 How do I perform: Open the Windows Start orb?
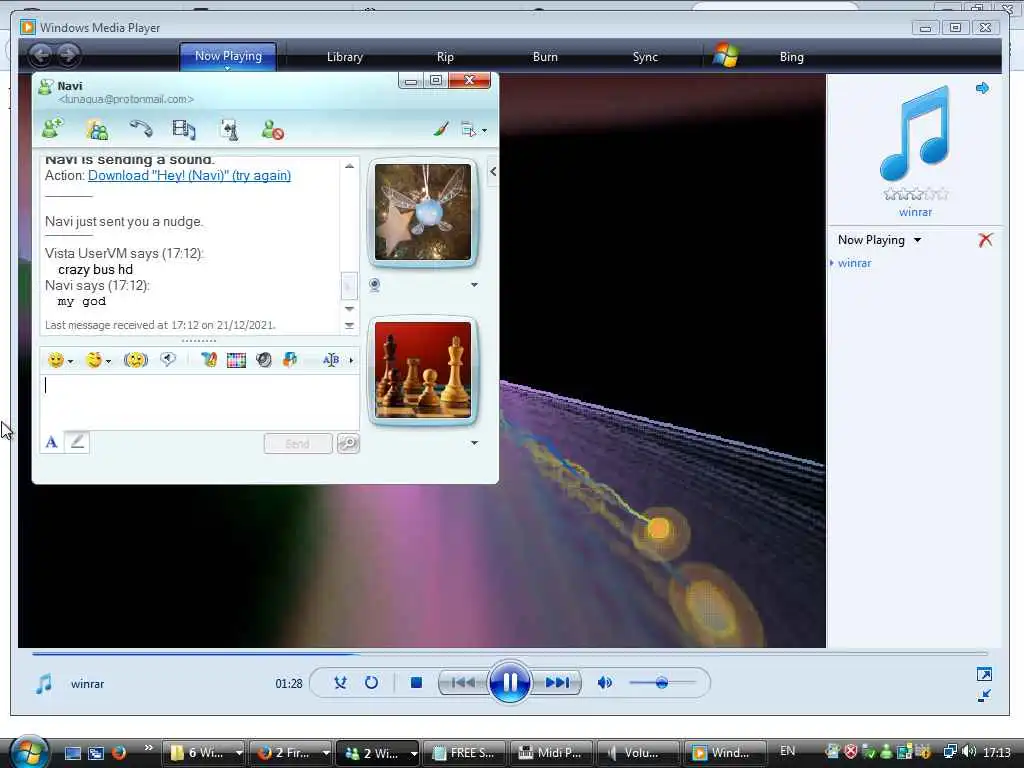click(28, 751)
